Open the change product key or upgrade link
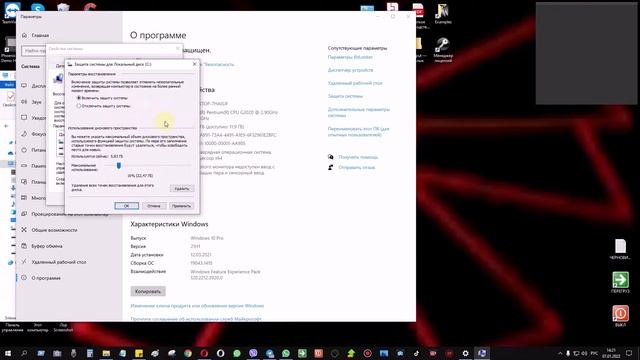This screenshot has width=640, height=360. 197,306
